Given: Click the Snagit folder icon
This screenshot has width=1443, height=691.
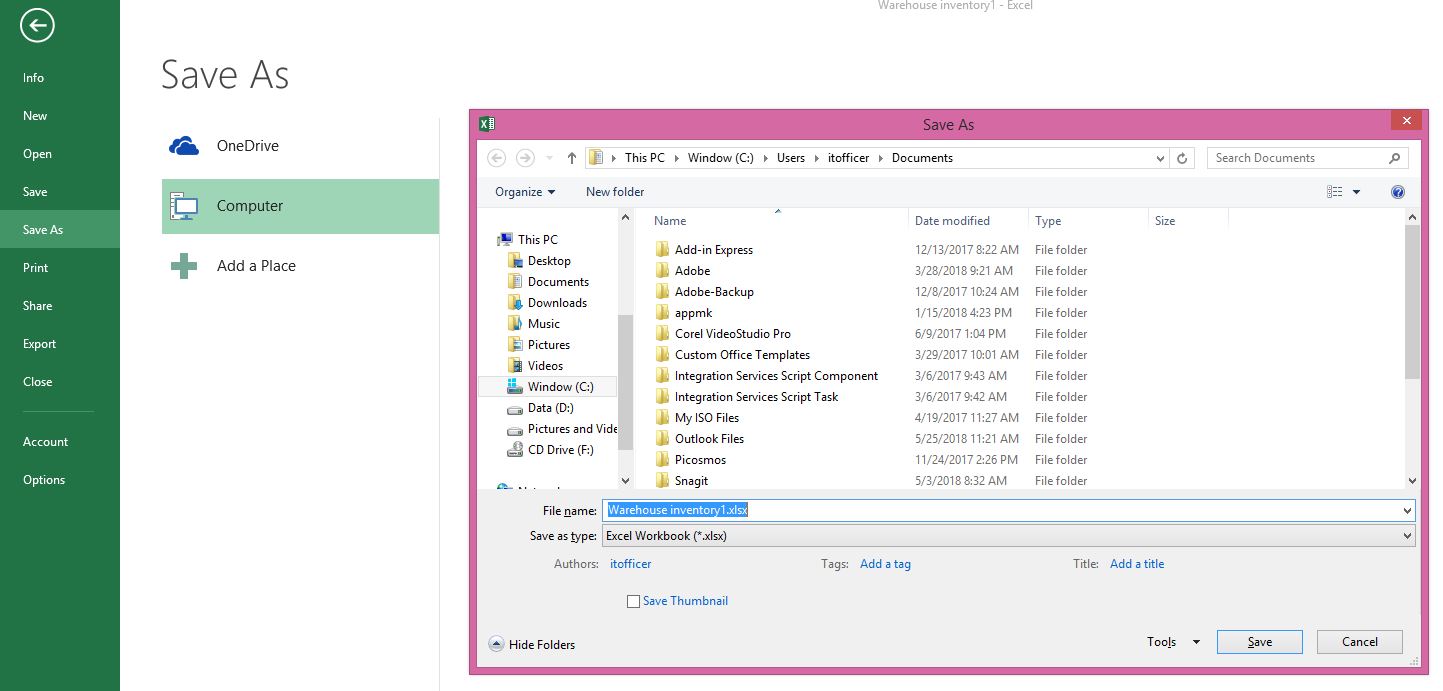Looking at the screenshot, I should [x=662, y=481].
